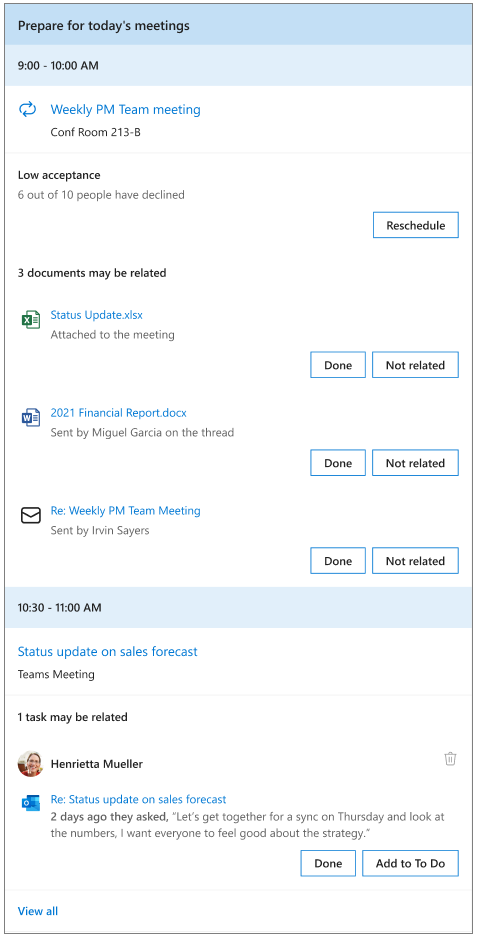This screenshot has width=480, height=939.
Task: Mark Status Update.xlsx as Not related
Action: coord(415,365)
